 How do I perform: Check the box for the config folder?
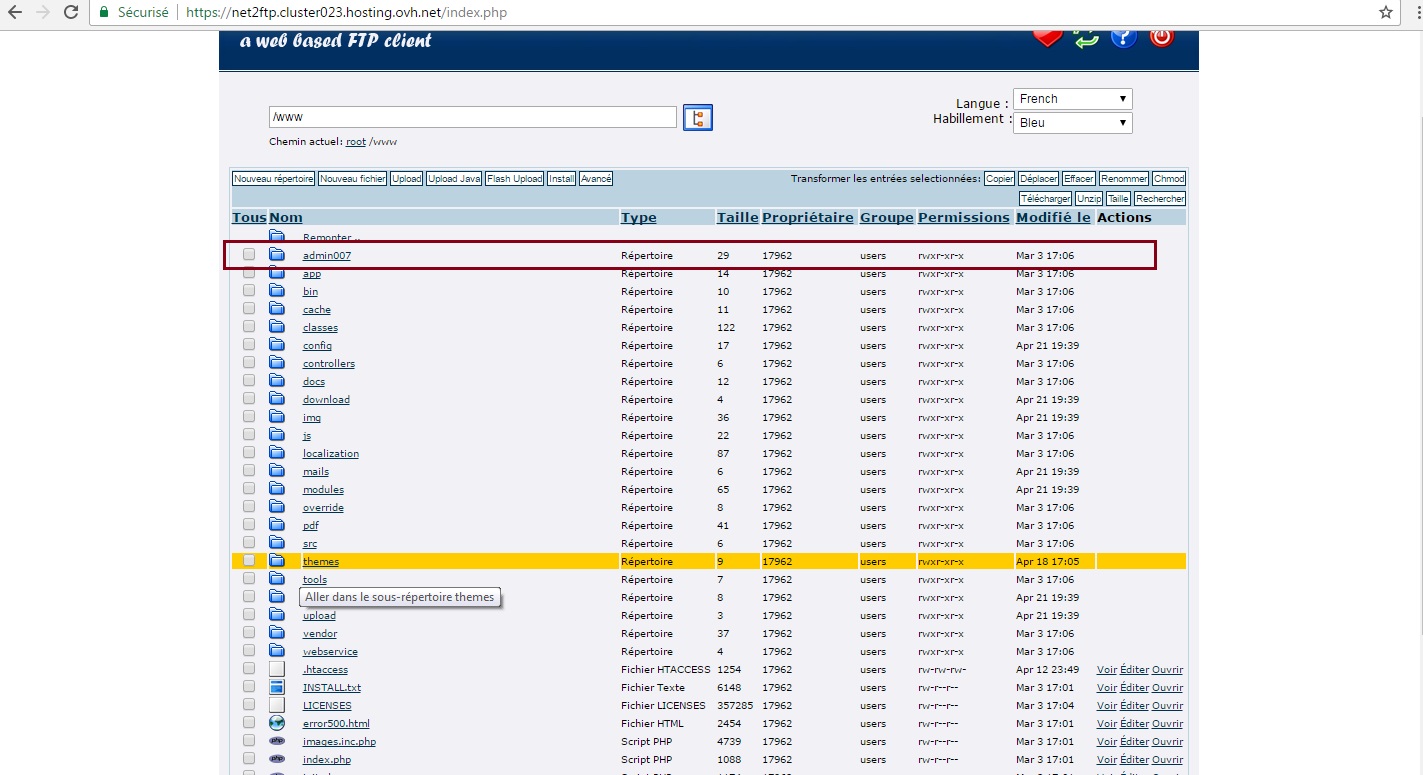point(249,345)
